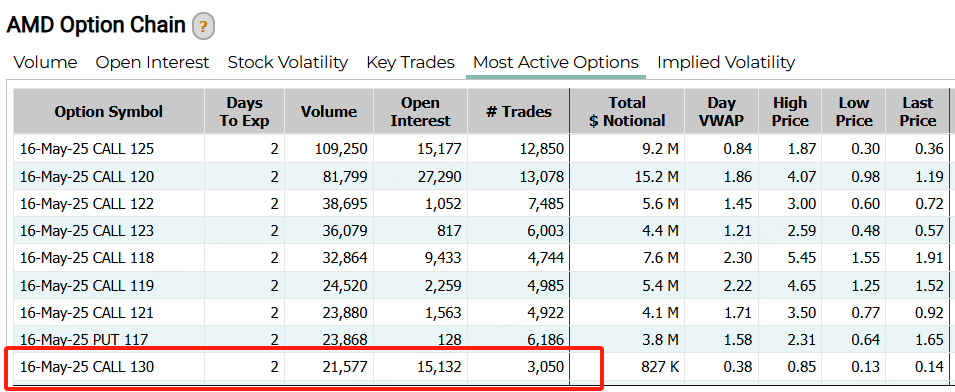Open the Open Interest tab
This screenshot has height=392, width=955.
152,62
